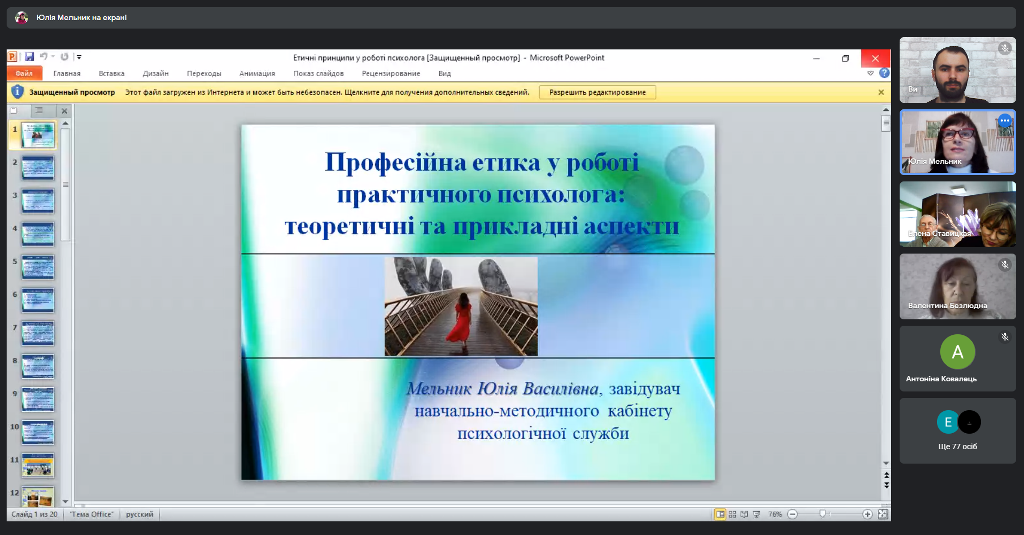Click the zoom in plus button

[x=867, y=514]
